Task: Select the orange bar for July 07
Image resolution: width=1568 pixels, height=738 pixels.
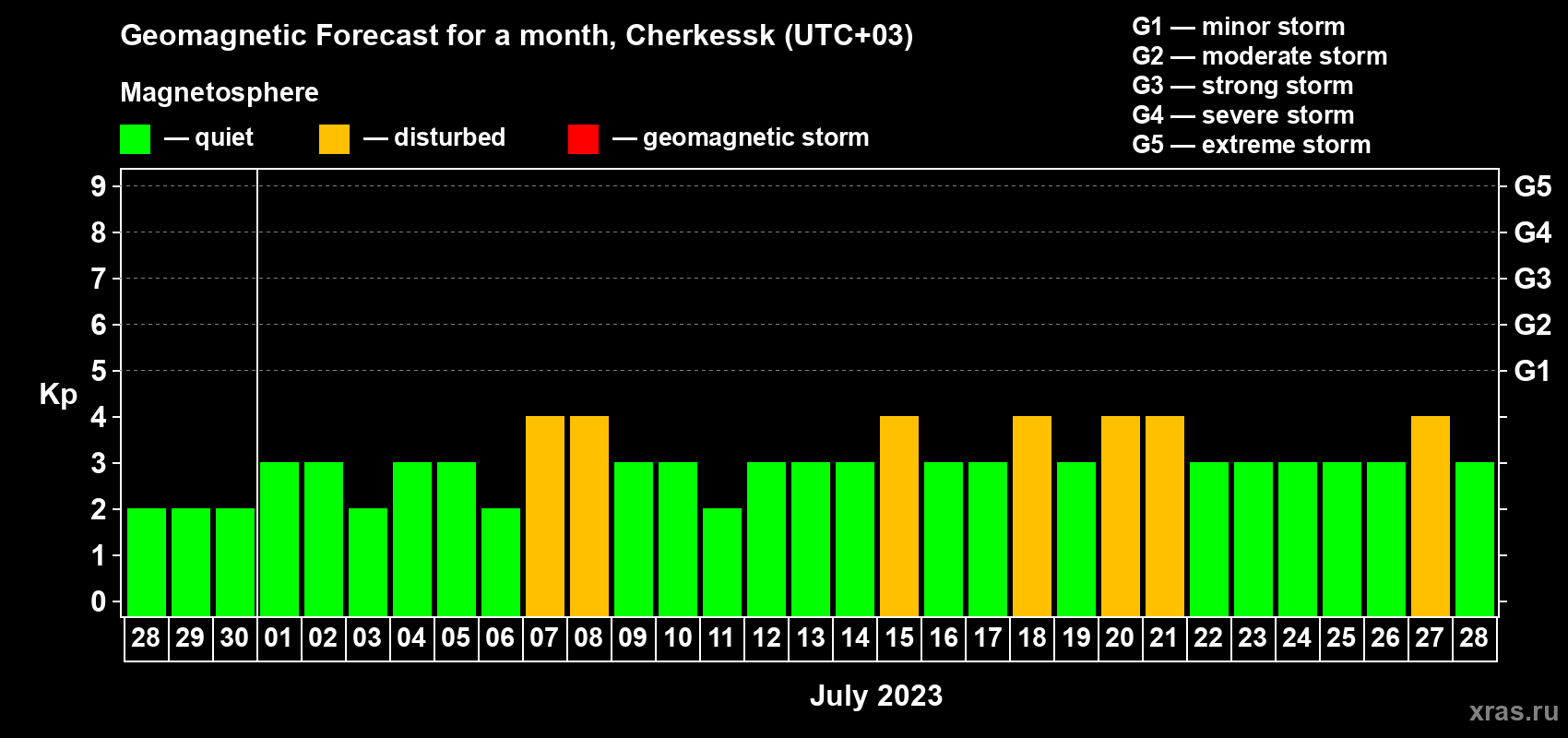Action: (x=545, y=517)
